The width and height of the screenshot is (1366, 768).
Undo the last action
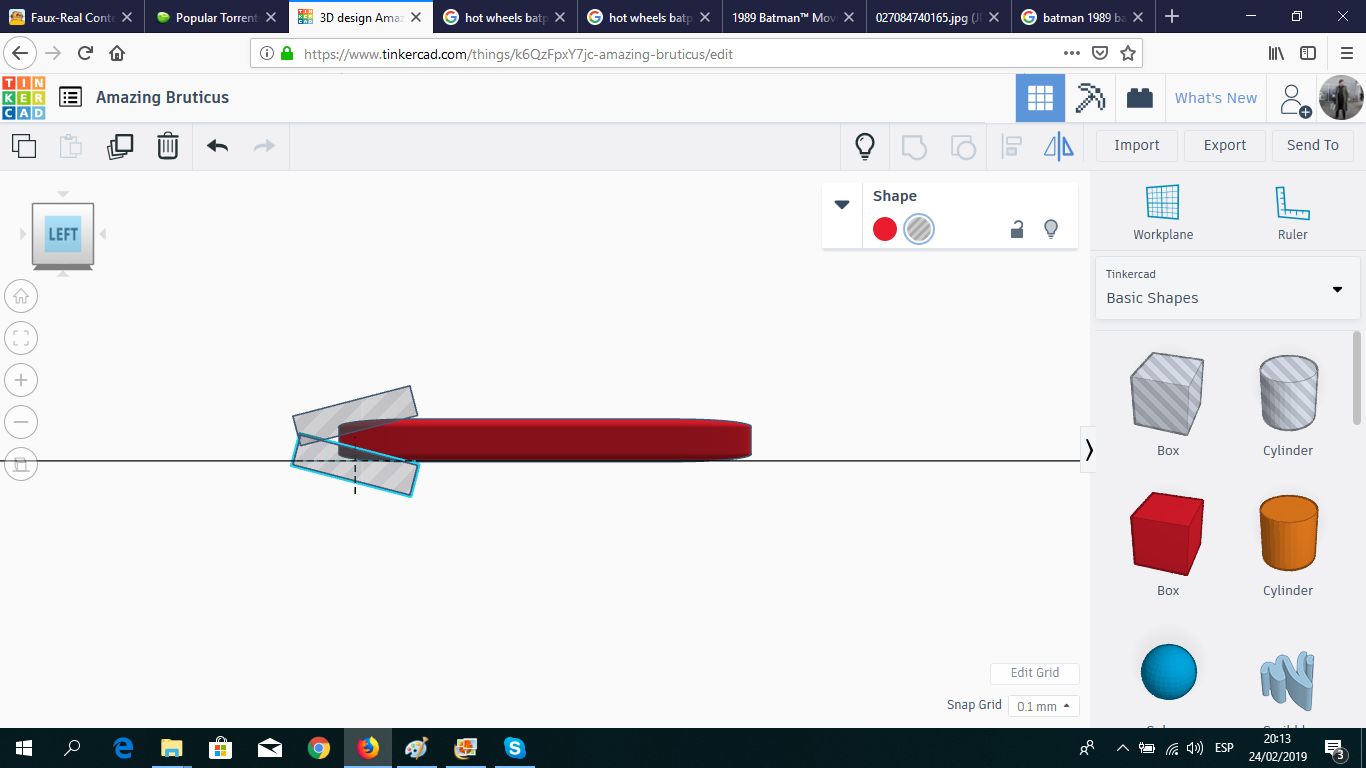click(x=217, y=146)
